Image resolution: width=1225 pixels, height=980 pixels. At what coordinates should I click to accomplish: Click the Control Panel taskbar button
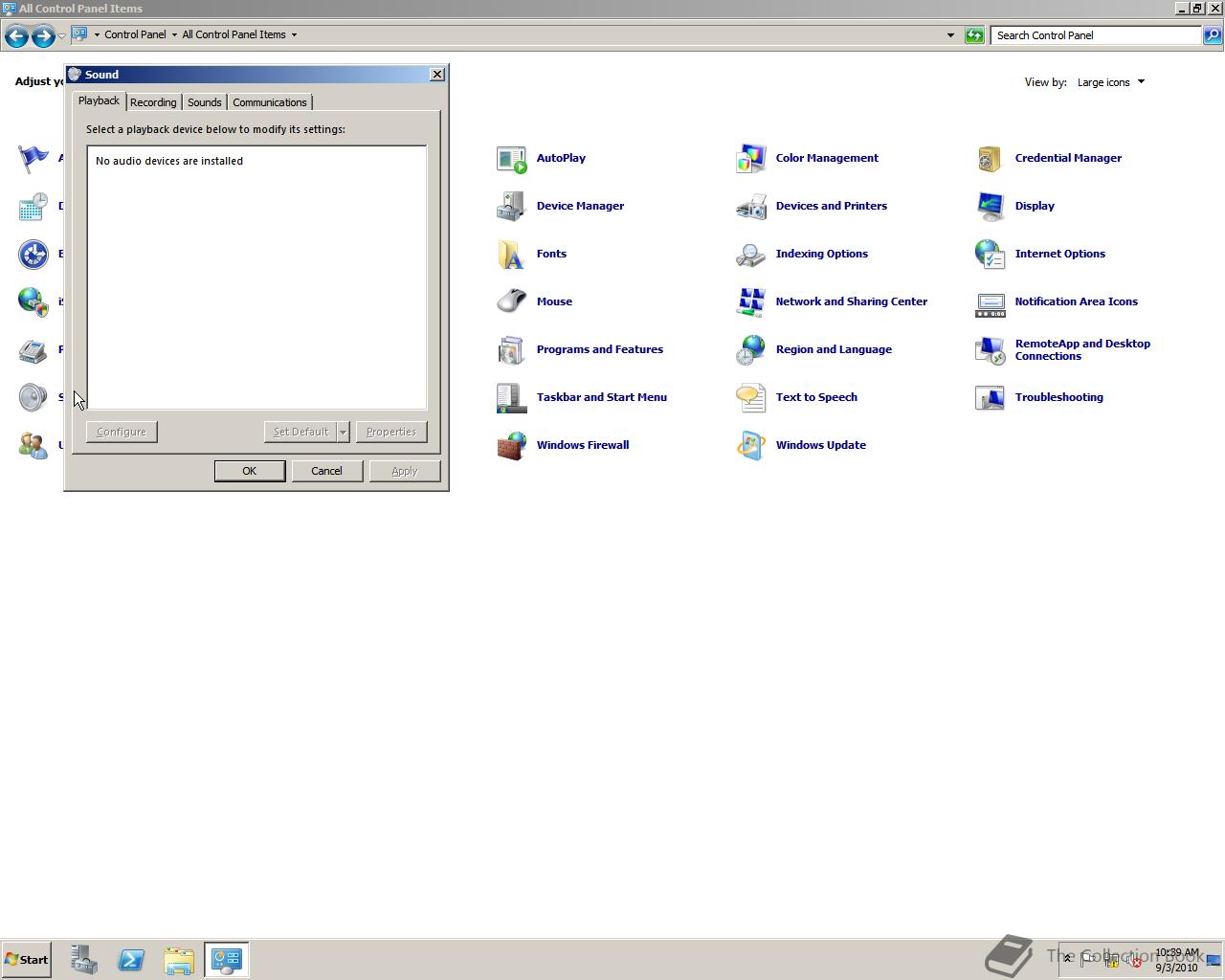pyautogui.click(x=227, y=960)
